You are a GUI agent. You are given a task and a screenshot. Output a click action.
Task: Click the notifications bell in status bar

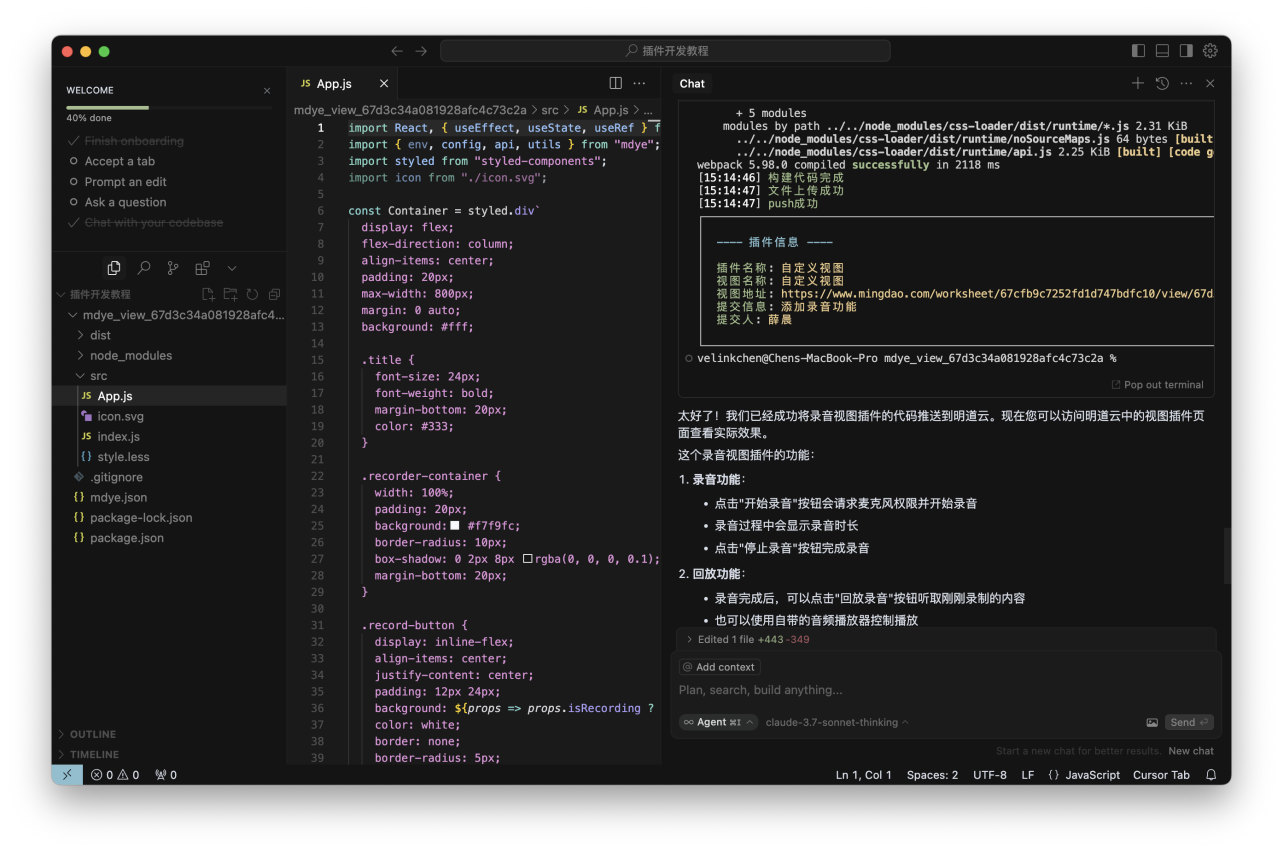1211,775
